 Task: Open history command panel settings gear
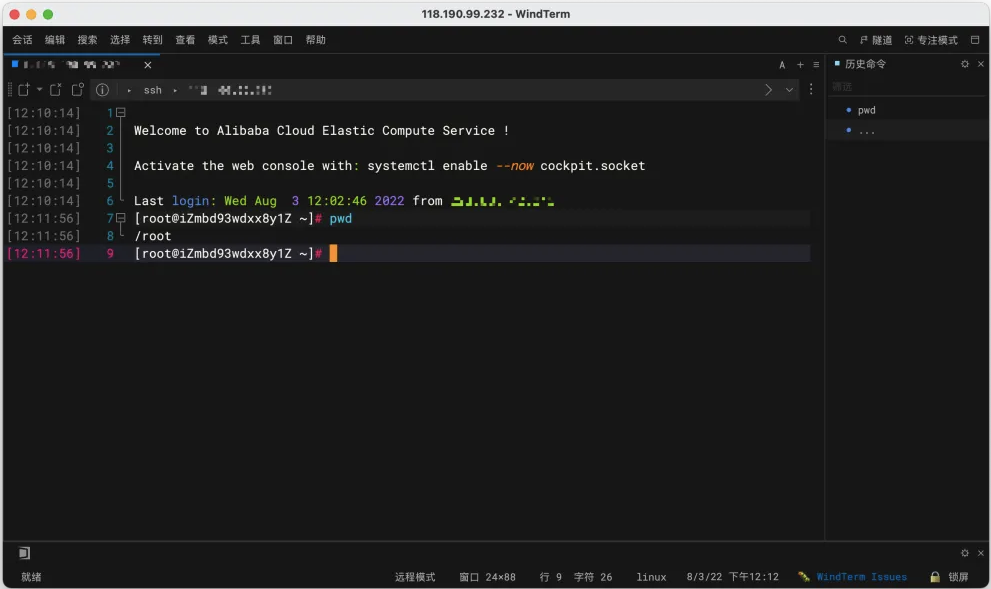[x=964, y=64]
